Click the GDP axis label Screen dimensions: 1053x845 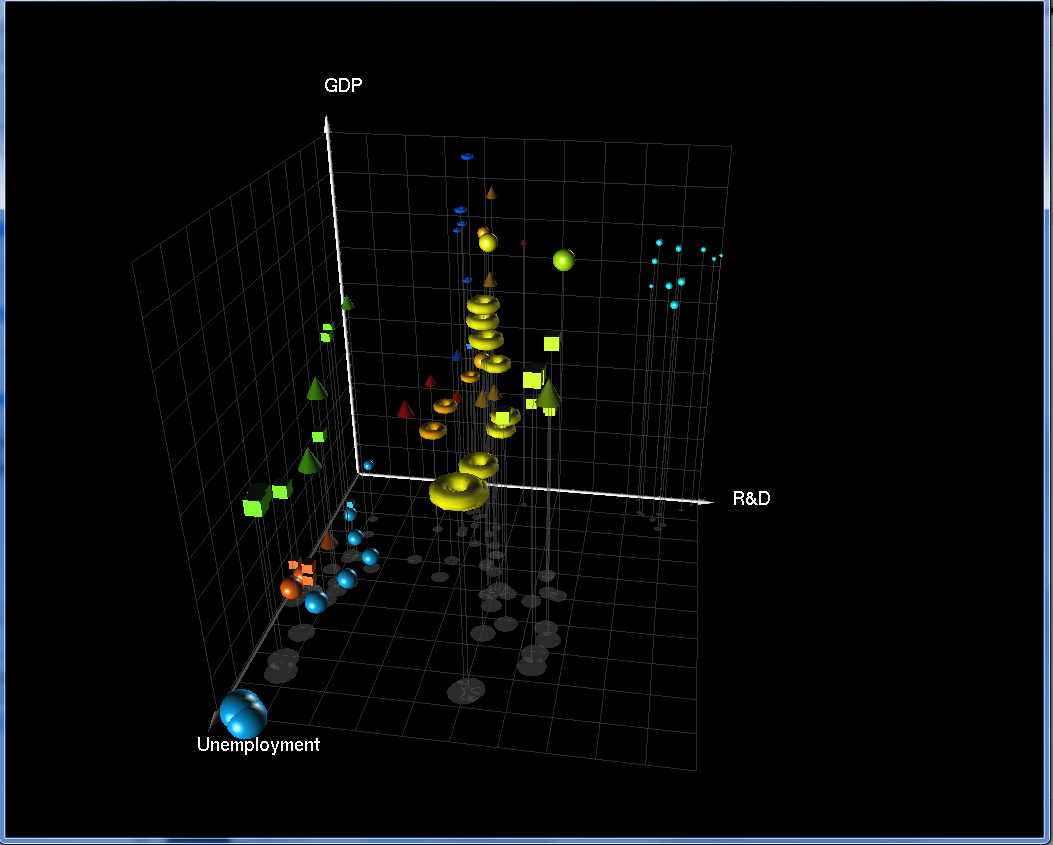(x=343, y=85)
